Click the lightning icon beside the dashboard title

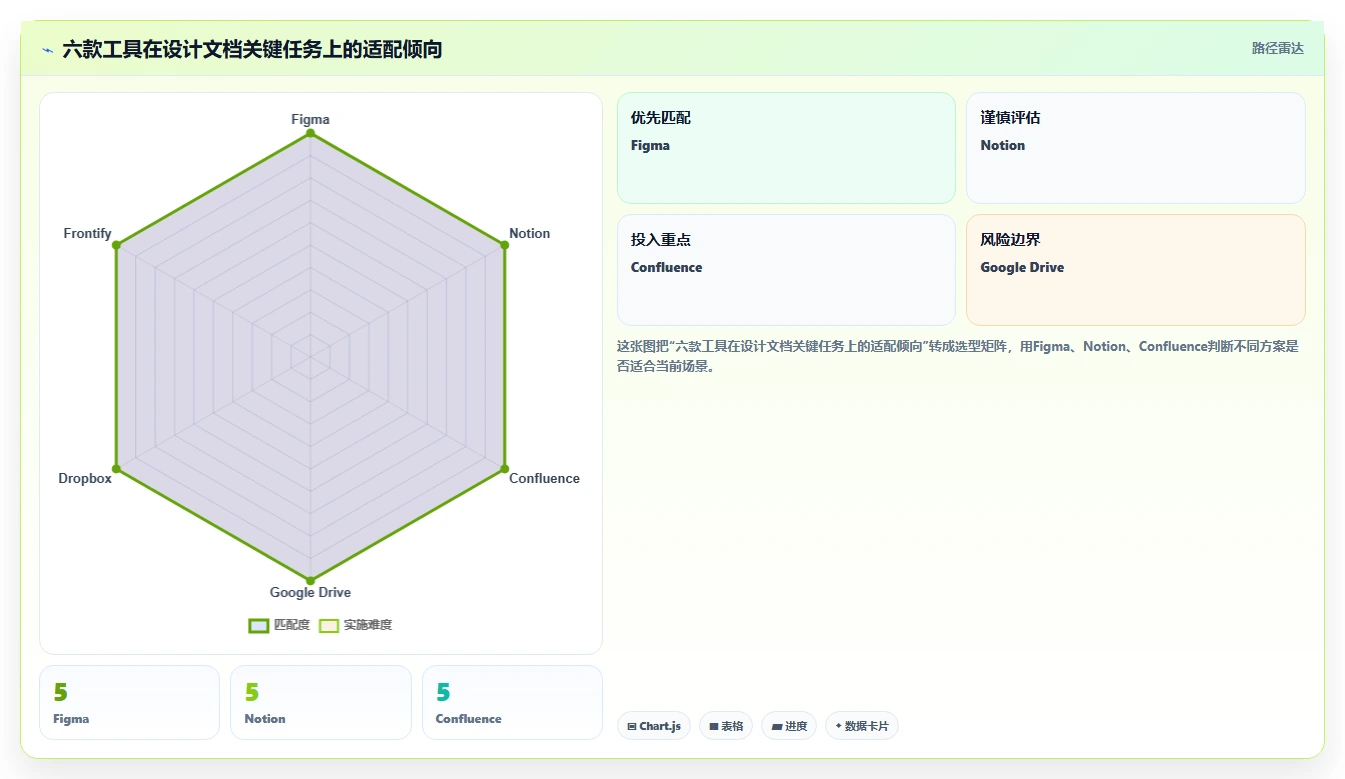47,49
